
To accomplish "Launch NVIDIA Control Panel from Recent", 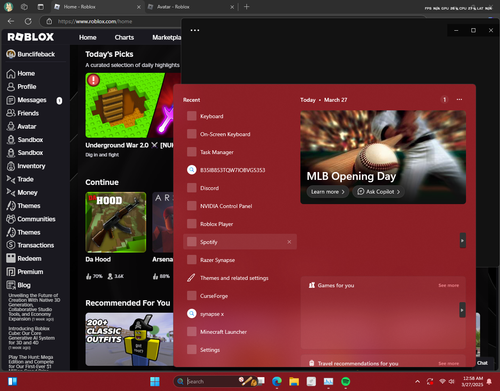I will pos(240,206).
